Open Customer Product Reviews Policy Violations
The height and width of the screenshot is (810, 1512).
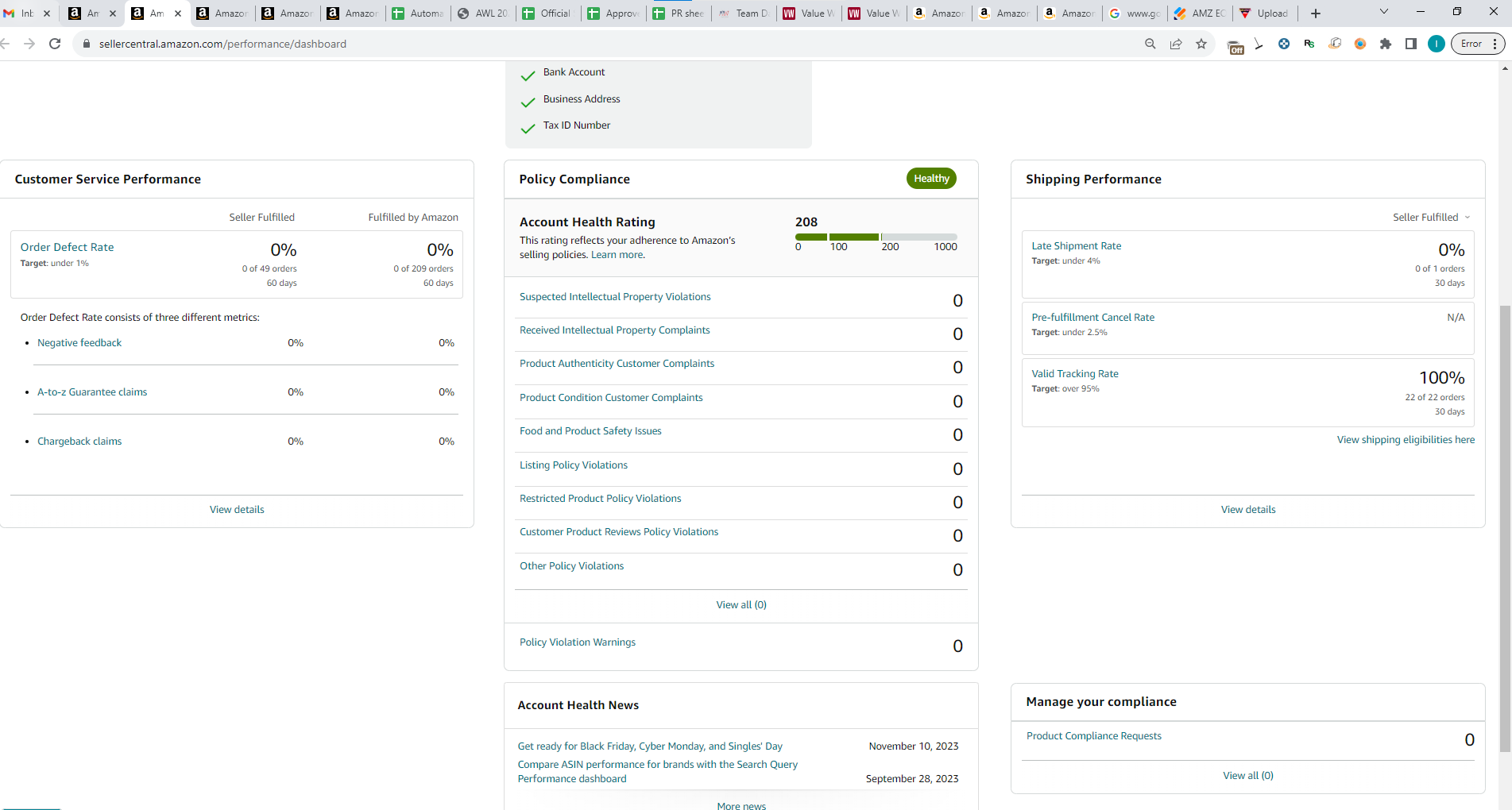point(619,532)
